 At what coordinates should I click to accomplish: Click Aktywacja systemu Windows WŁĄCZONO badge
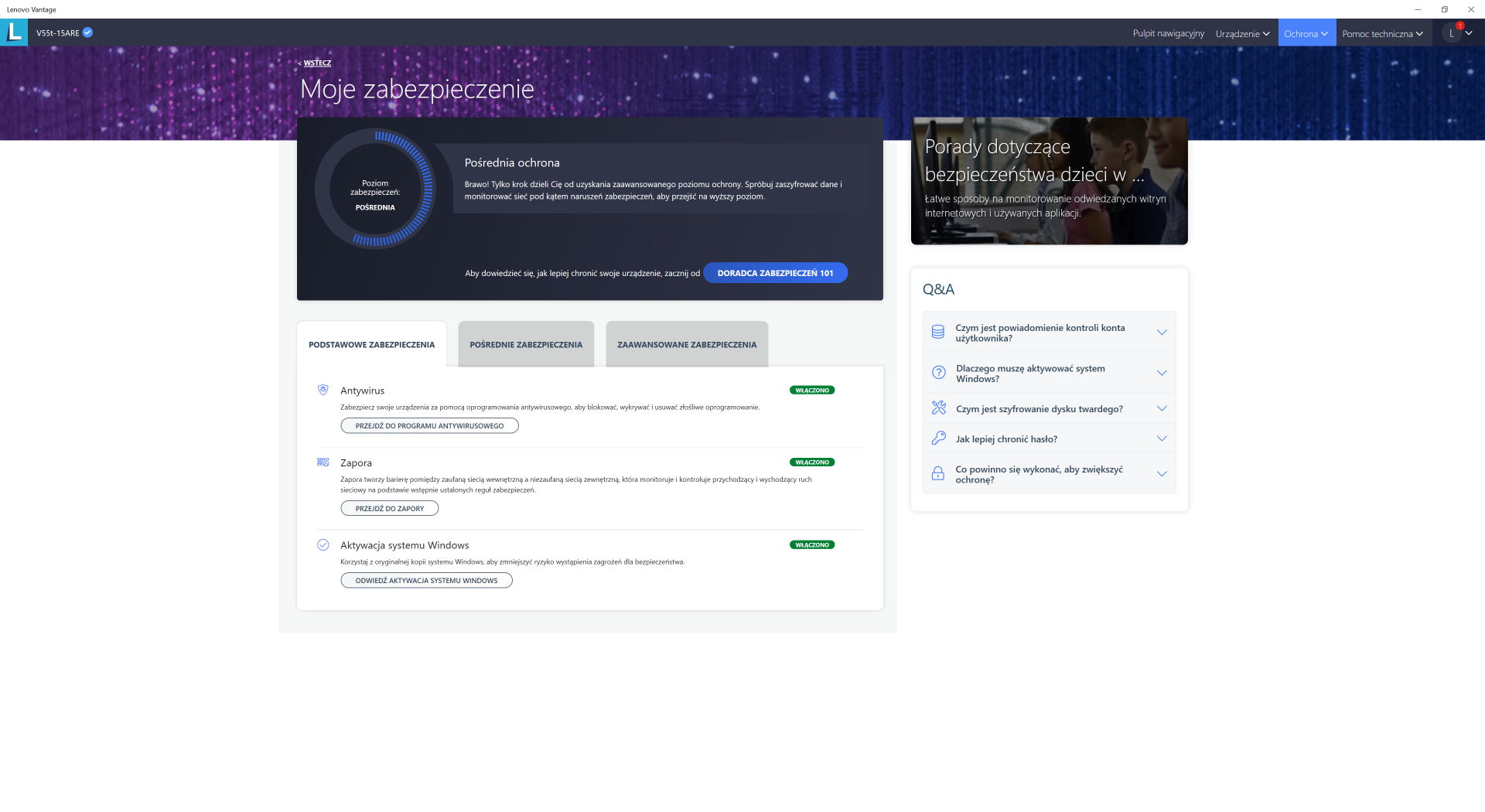click(x=811, y=545)
